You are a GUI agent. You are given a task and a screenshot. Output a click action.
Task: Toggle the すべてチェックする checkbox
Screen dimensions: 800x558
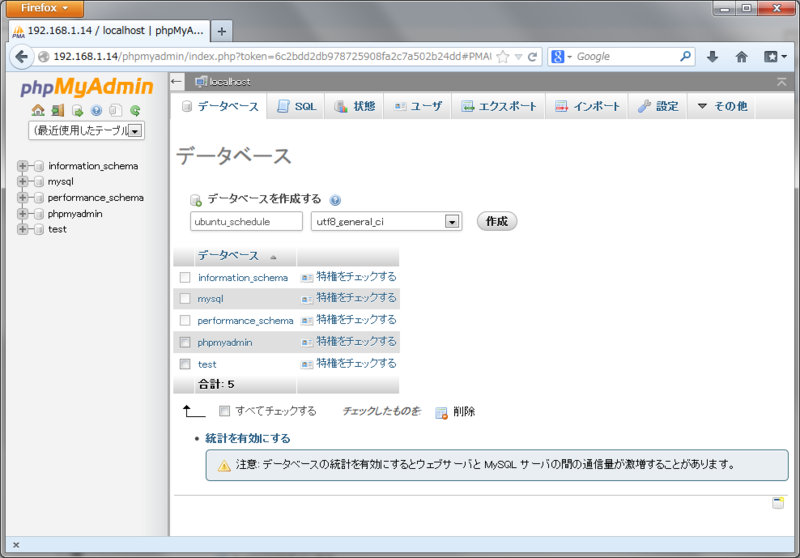224,411
